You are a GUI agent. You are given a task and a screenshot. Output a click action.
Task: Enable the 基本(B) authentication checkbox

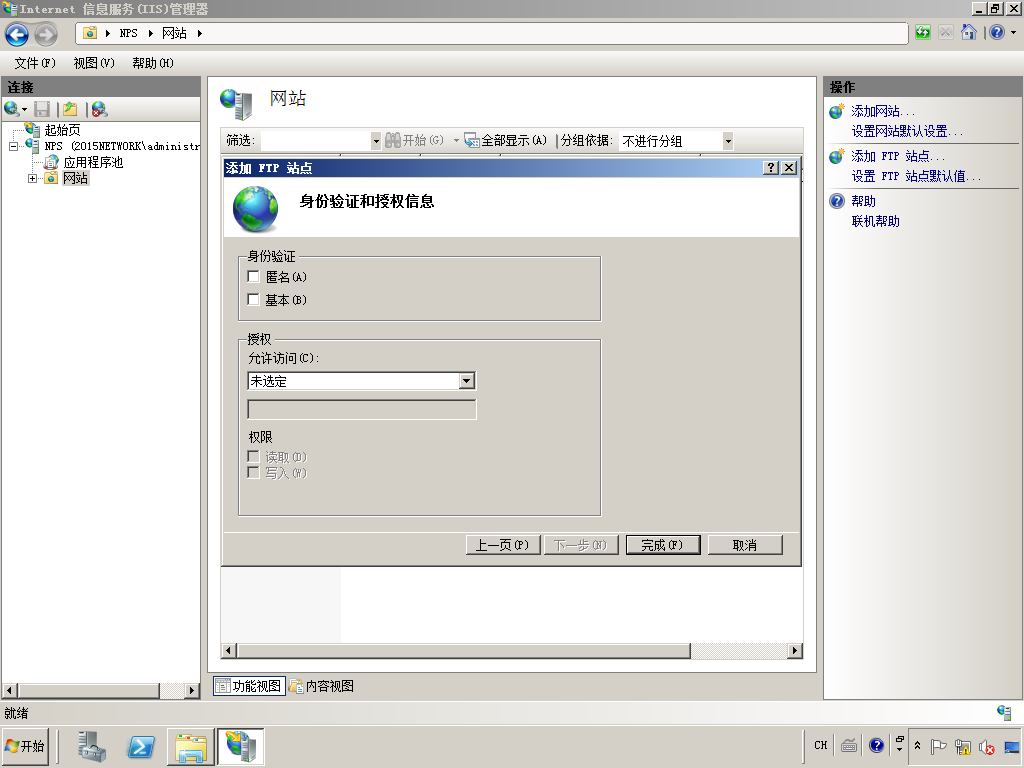[253, 299]
